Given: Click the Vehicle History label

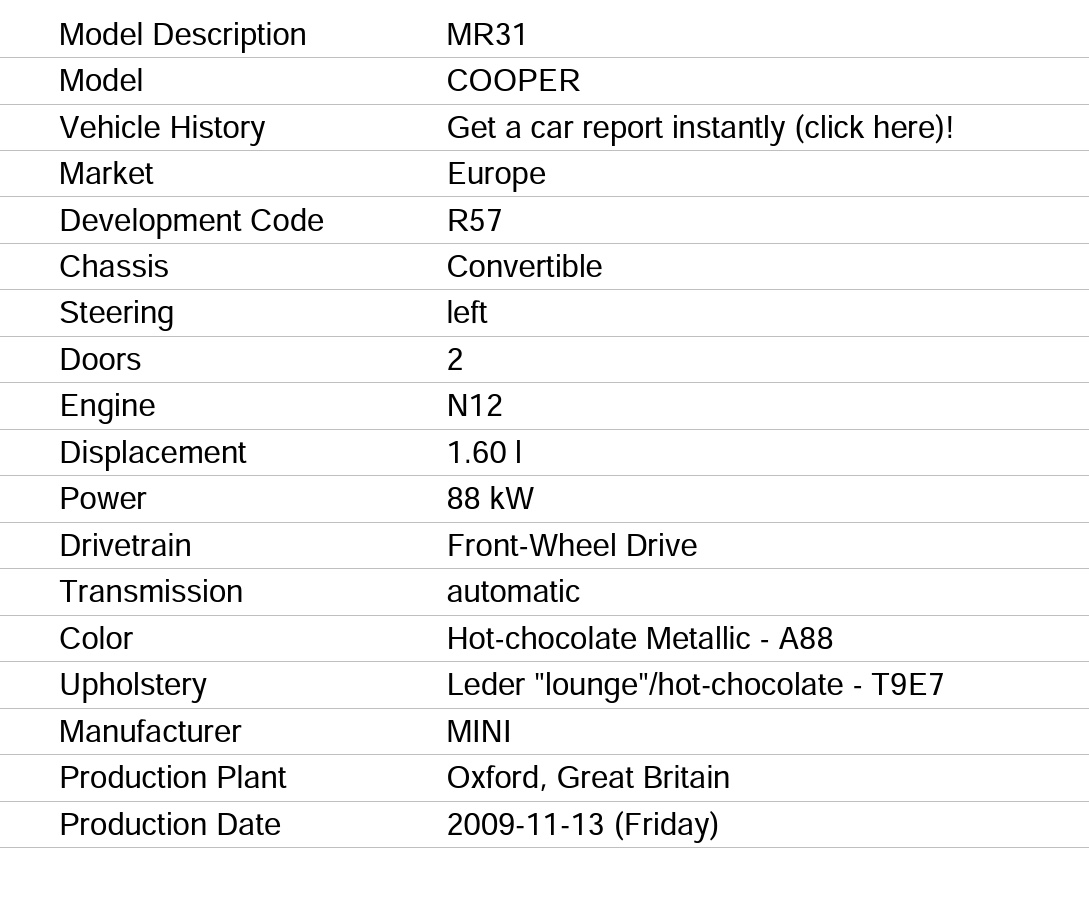Looking at the screenshot, I should [163, 128].
